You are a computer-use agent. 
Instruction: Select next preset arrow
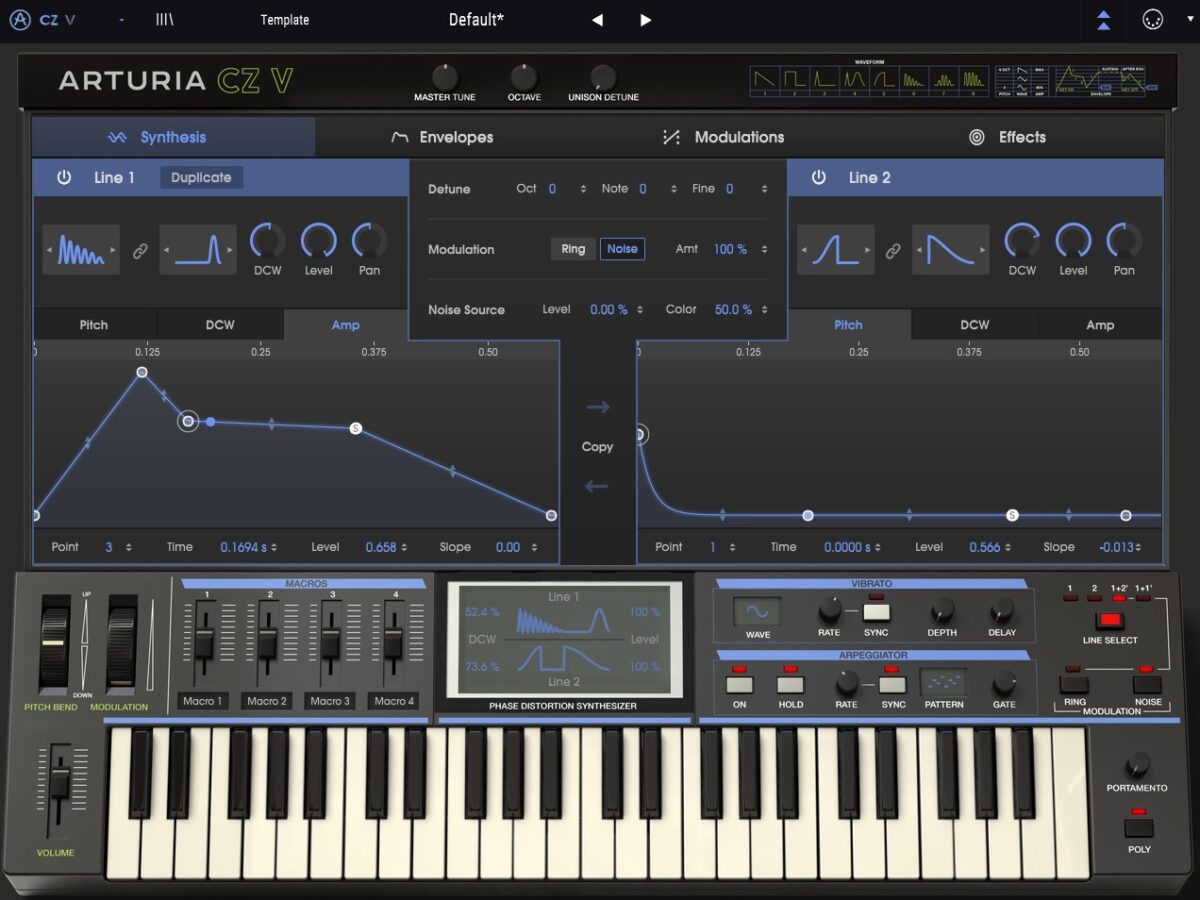[646, 20]
